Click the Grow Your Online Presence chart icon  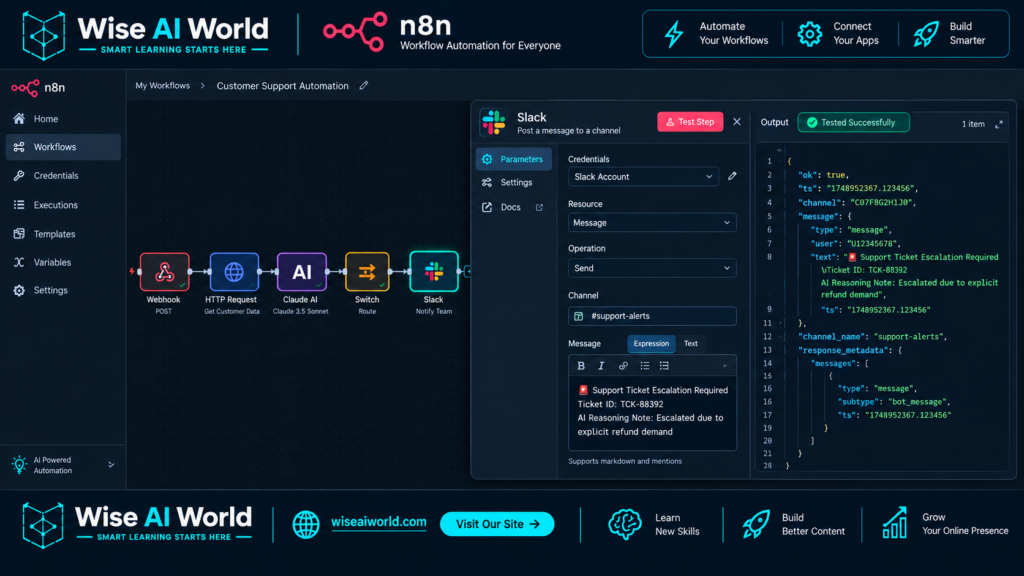coord(895,522)
